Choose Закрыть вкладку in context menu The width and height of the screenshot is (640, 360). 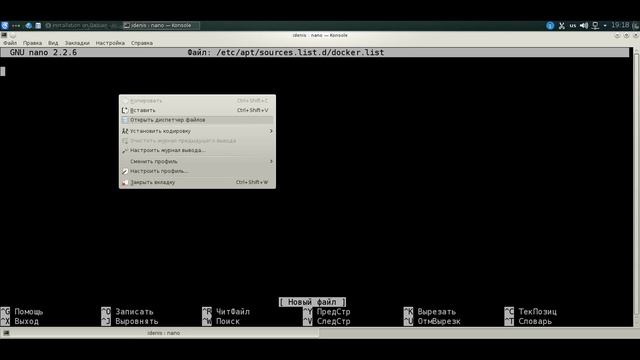[x=197, y=182]
